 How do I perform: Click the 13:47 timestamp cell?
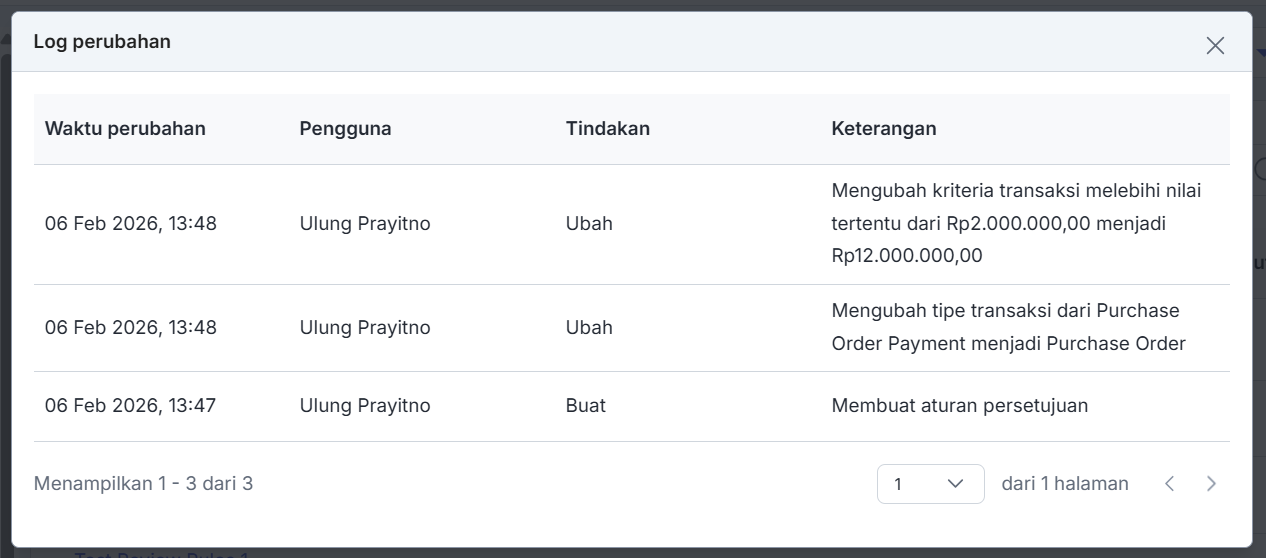coord(130,406)
